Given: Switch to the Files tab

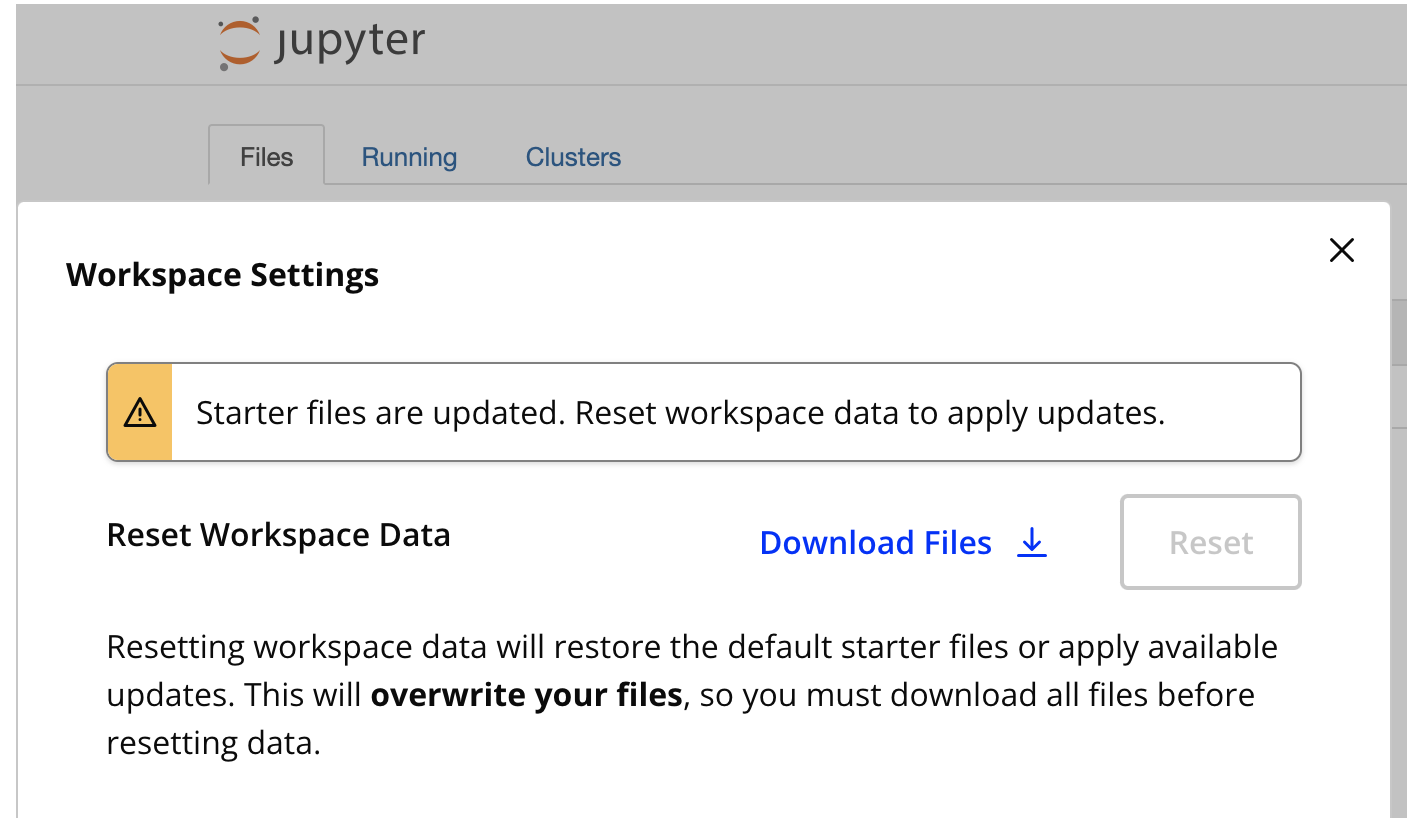Looking at the screenshot, I should tap(265, 156).
